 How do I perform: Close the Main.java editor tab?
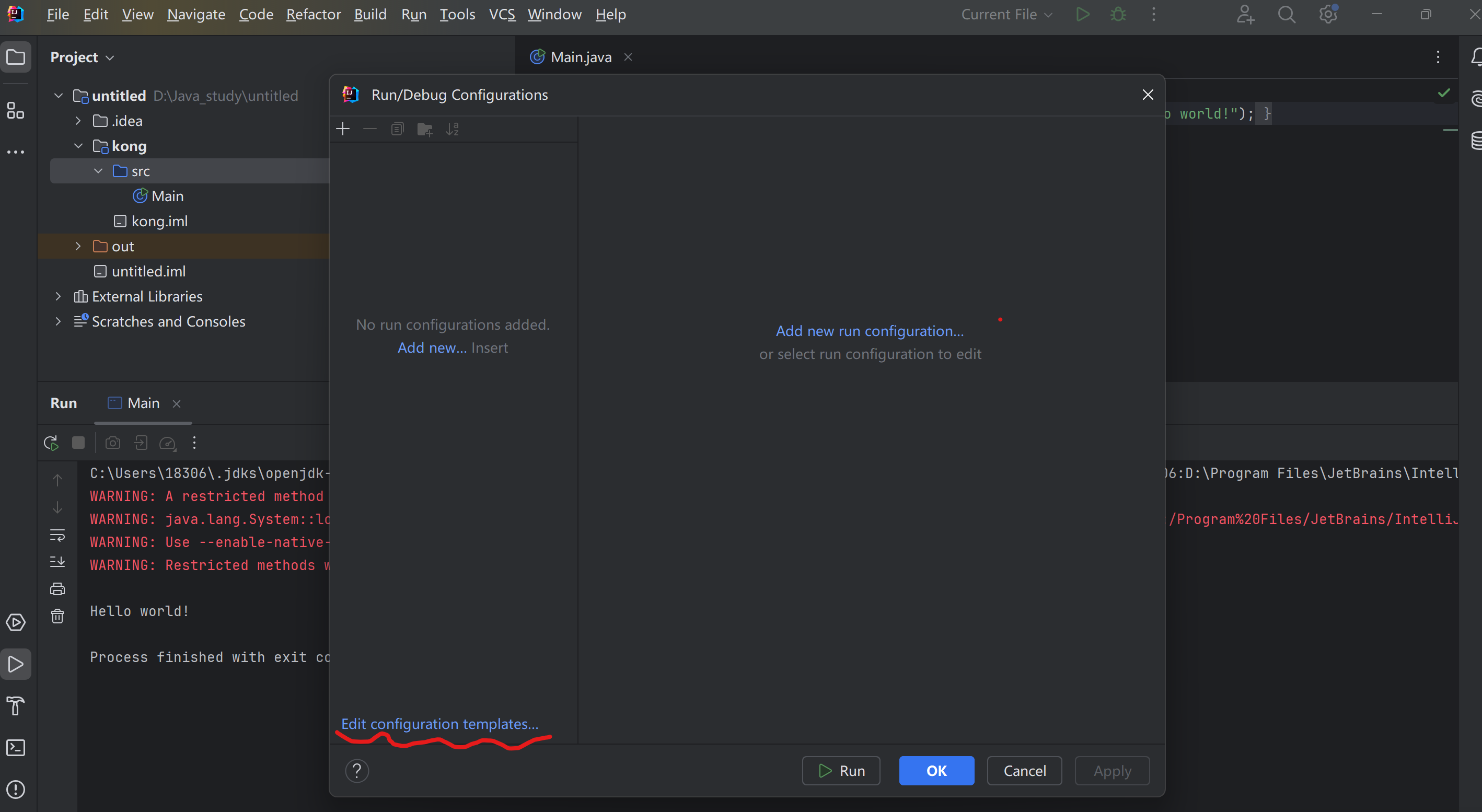click(628, 57)
